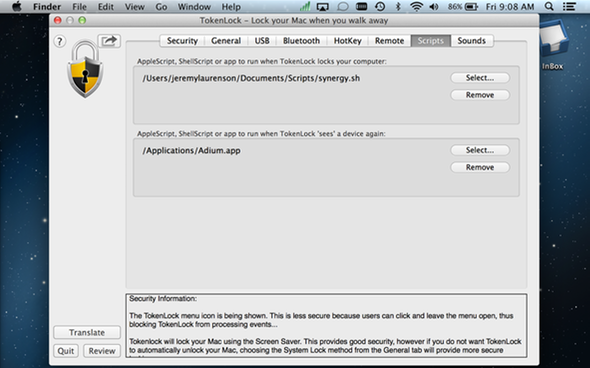Open Spotlight search magnifier

549,6
